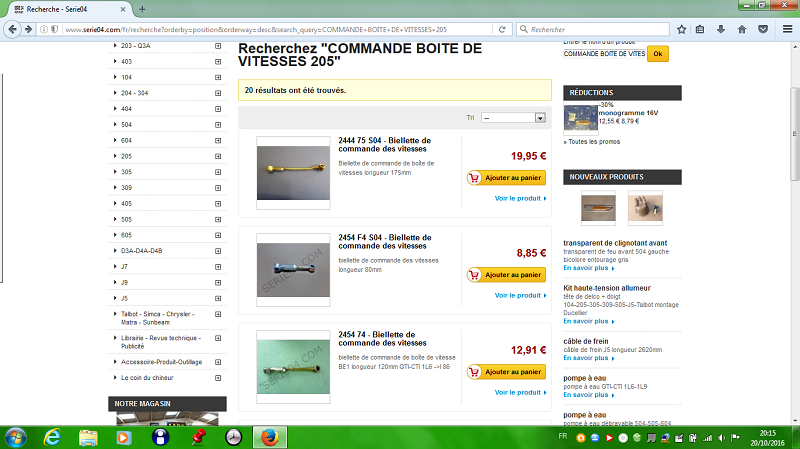Image resolution: width=800 pixels, height=449 pixels.
Task: Reload the page with the refresh icon
Action: (502, 30)
